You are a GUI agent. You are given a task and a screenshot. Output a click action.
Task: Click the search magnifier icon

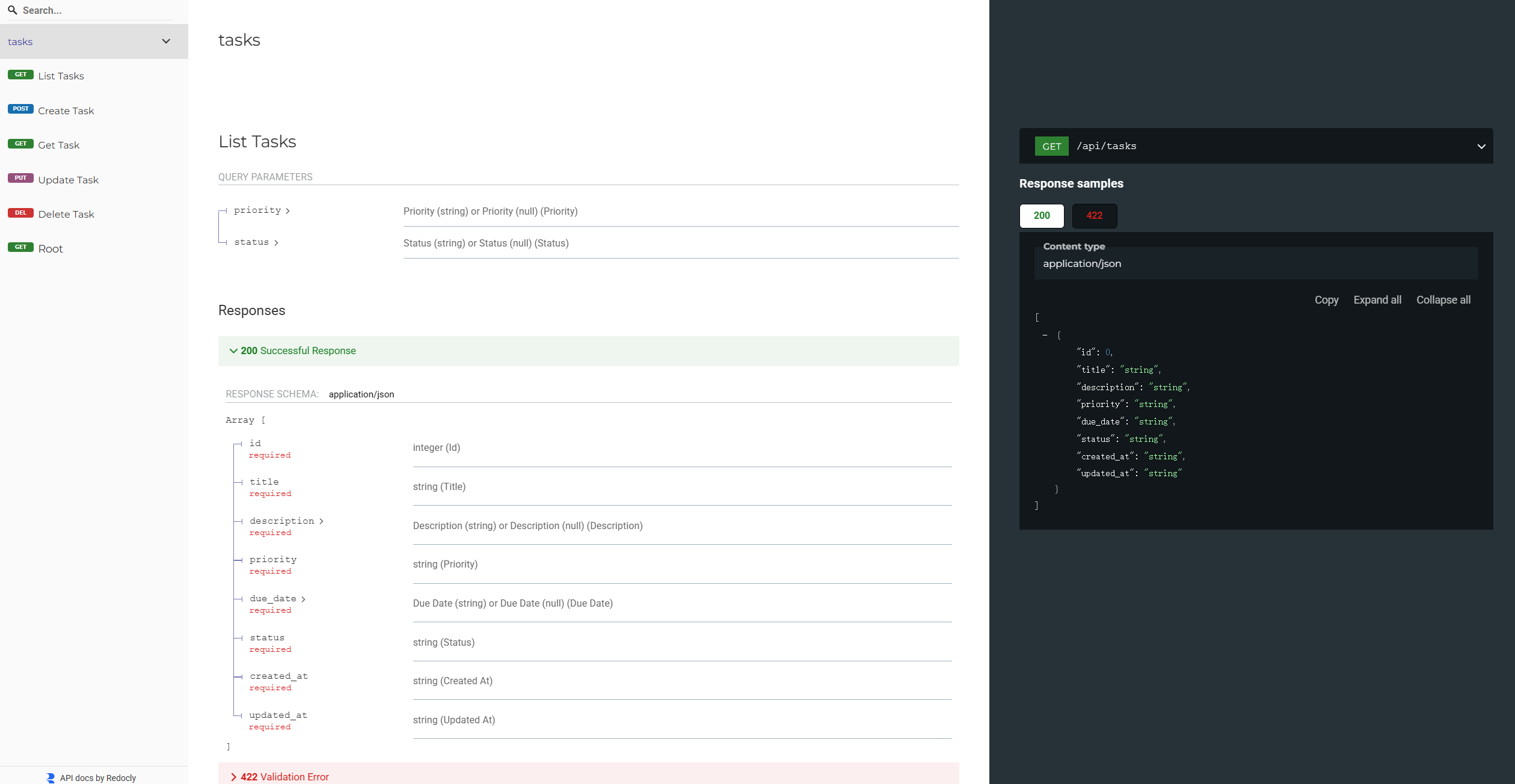pos(12,10)
